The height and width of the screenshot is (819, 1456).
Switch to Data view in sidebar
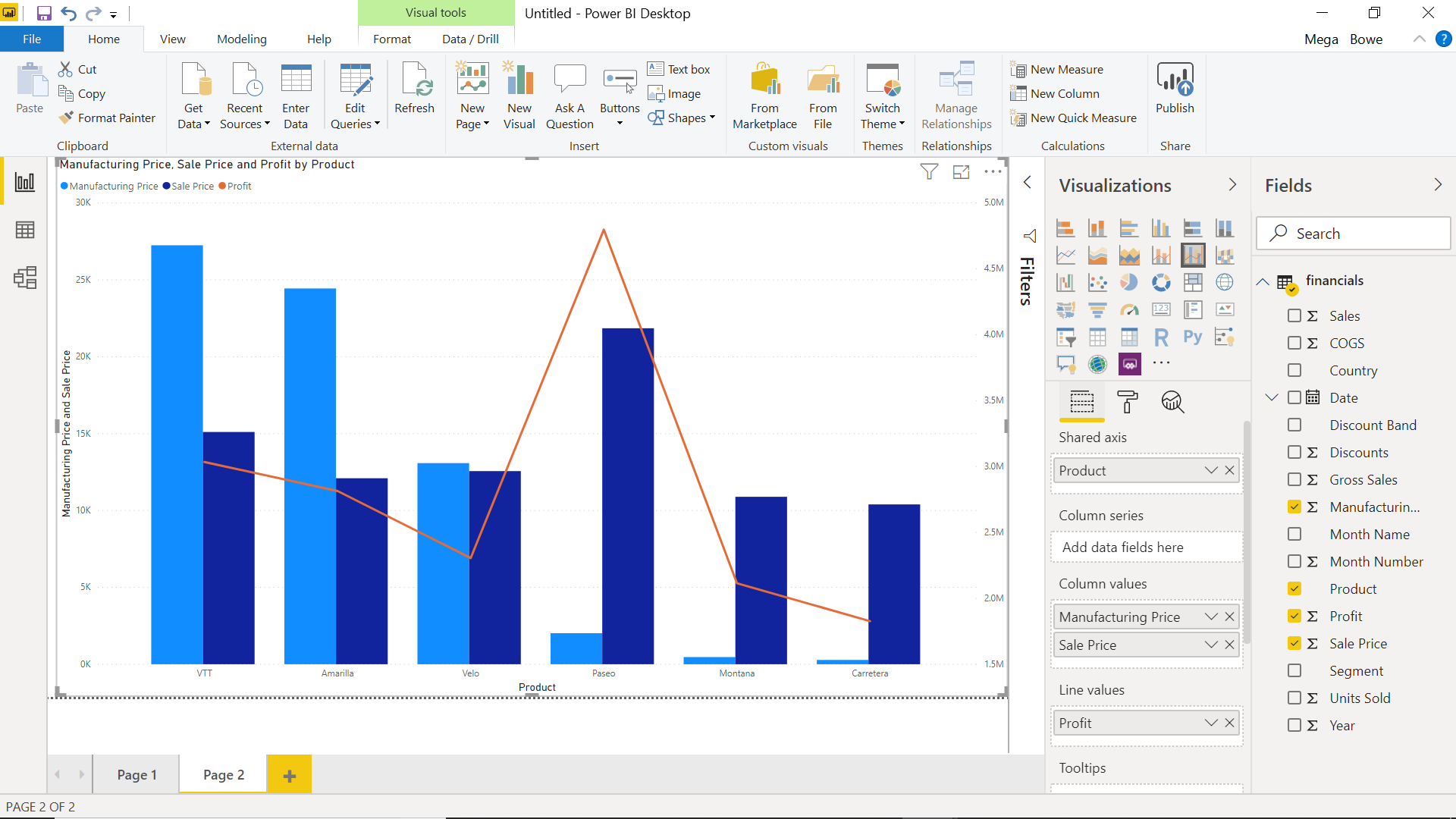(25, 230)
